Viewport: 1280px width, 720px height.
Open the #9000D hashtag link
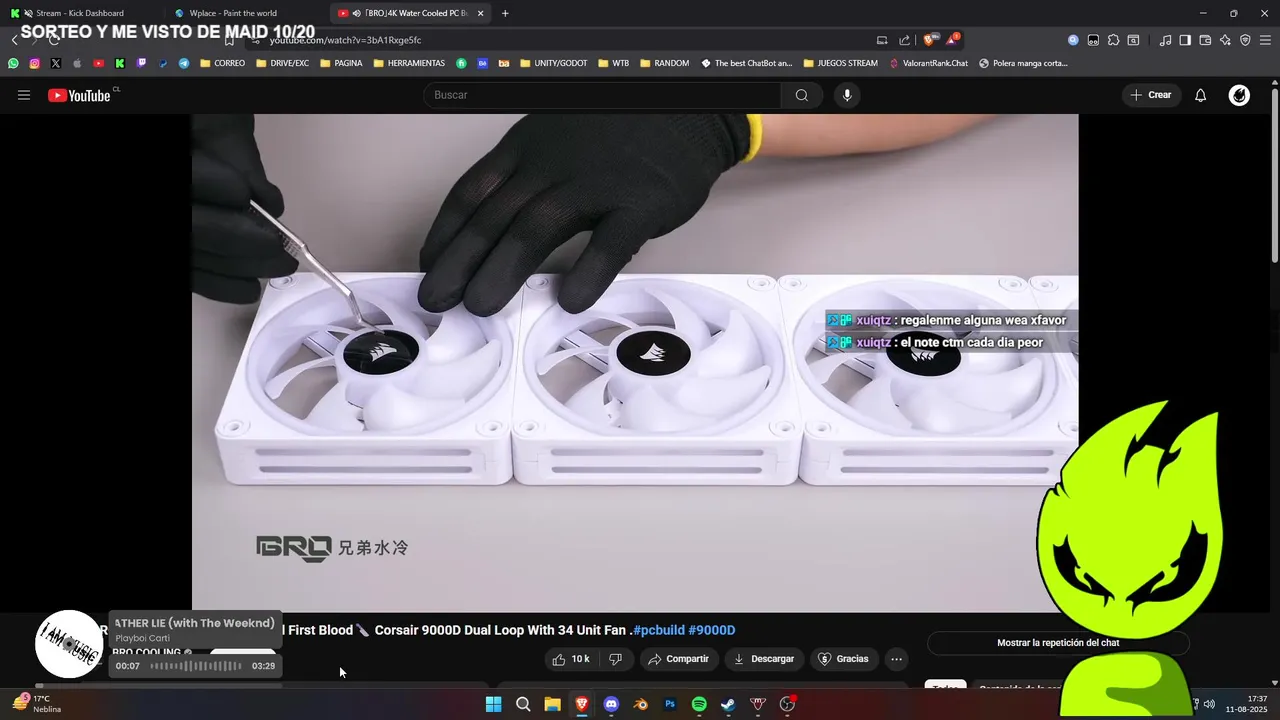point(712,630)
